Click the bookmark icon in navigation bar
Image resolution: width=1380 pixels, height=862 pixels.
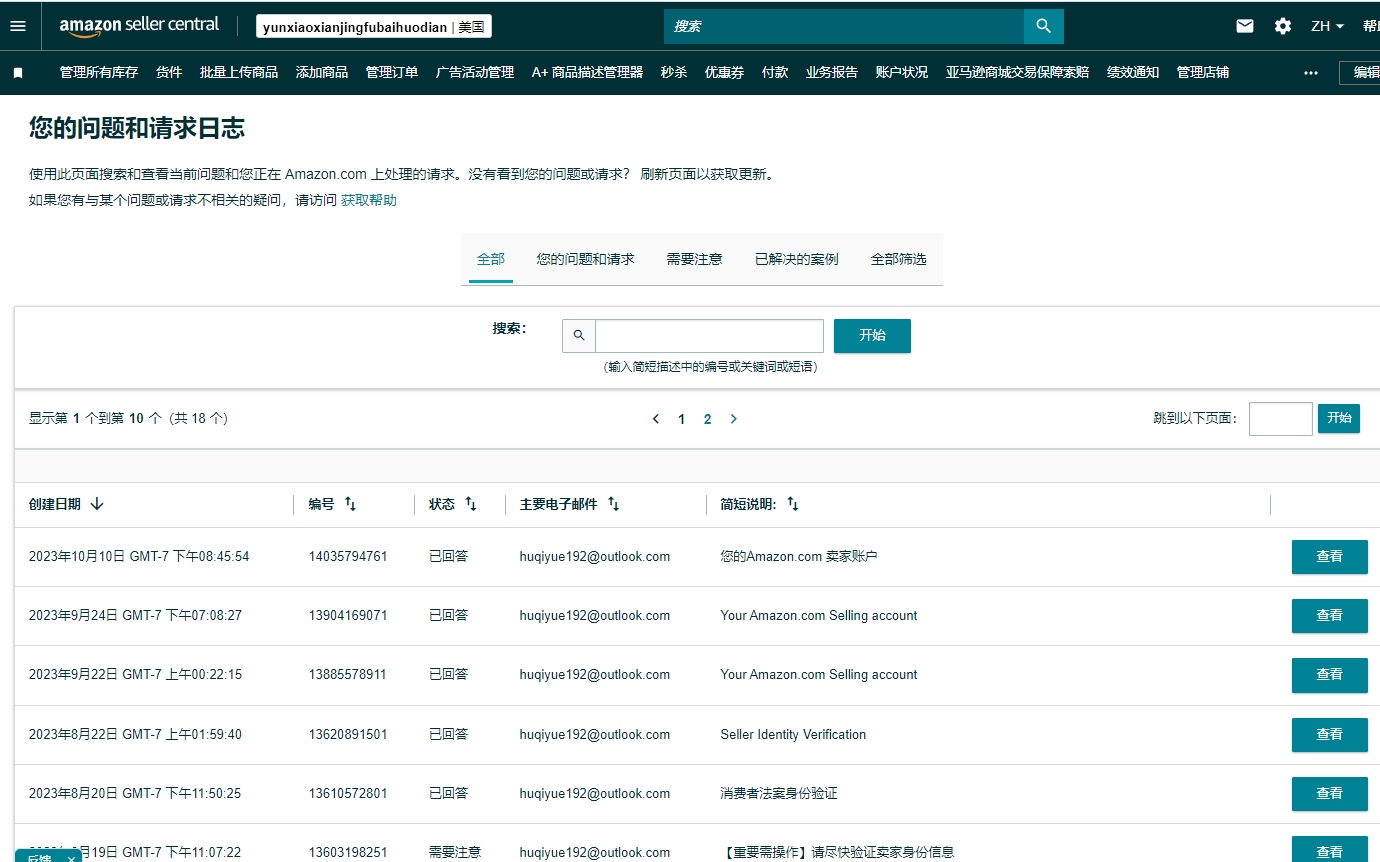click(18, 72)
